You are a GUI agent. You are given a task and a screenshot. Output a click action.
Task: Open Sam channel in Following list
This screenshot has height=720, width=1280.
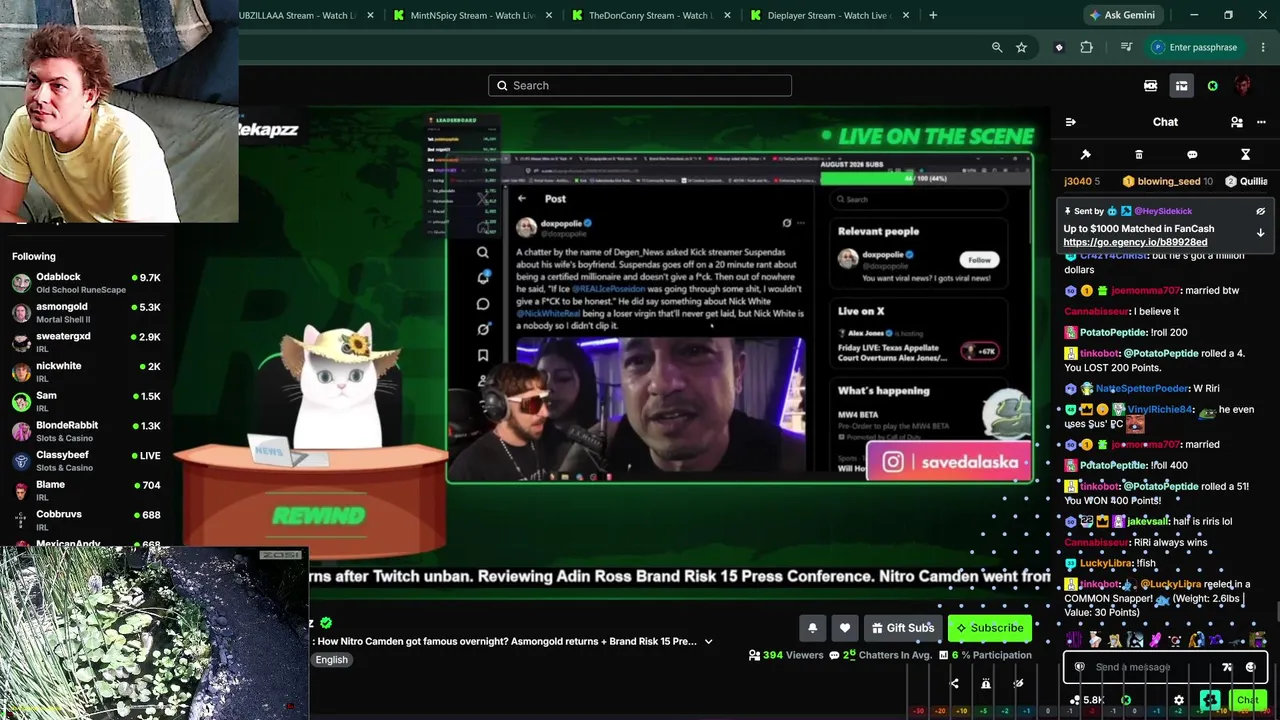click(x=86, y=402)
